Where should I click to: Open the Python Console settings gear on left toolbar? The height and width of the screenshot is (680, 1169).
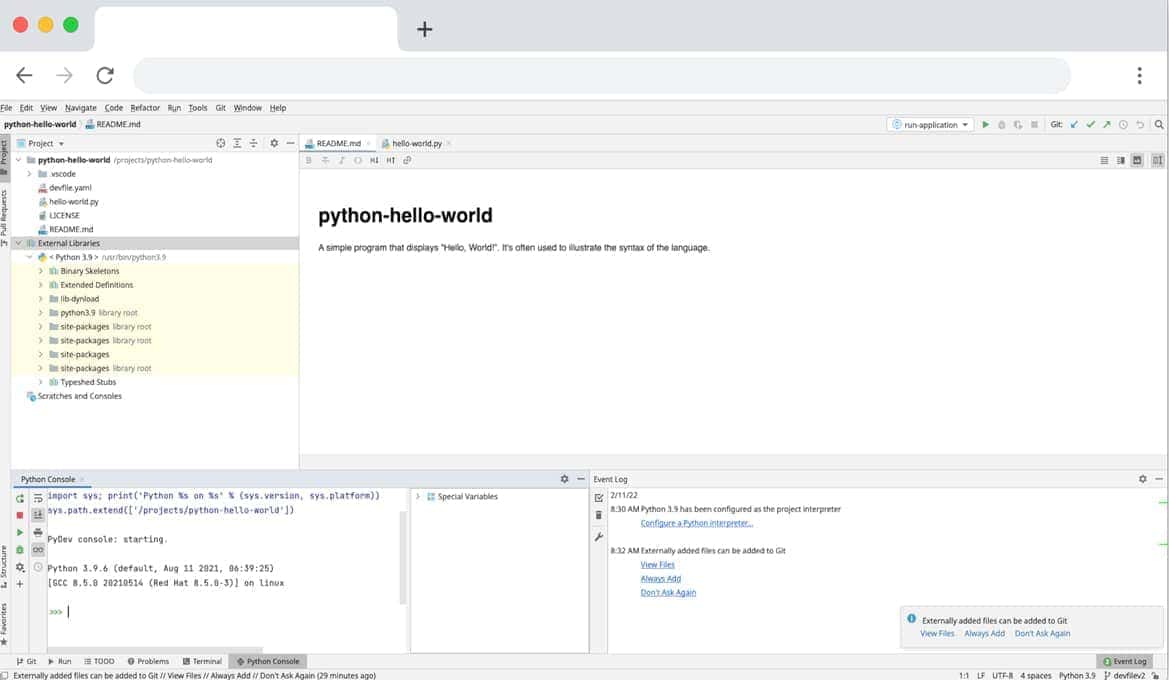pyautogui.click(x=20, y=567)
